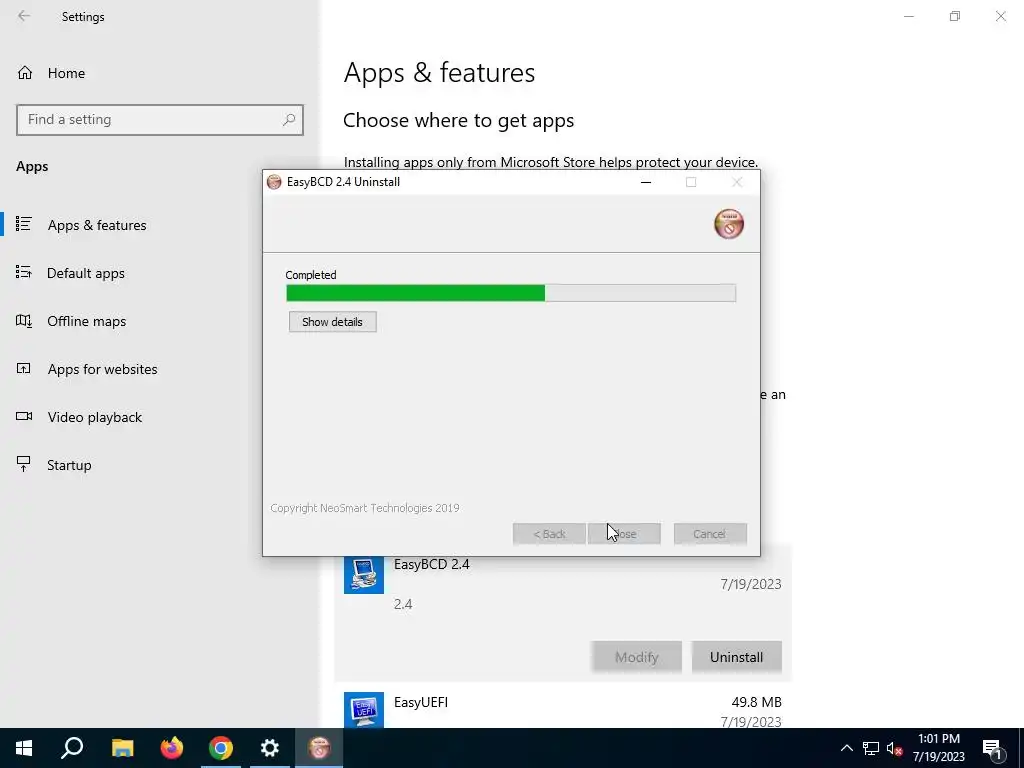
Task: Click the Cancel button in uninstaller dialog
Action: 710,534
